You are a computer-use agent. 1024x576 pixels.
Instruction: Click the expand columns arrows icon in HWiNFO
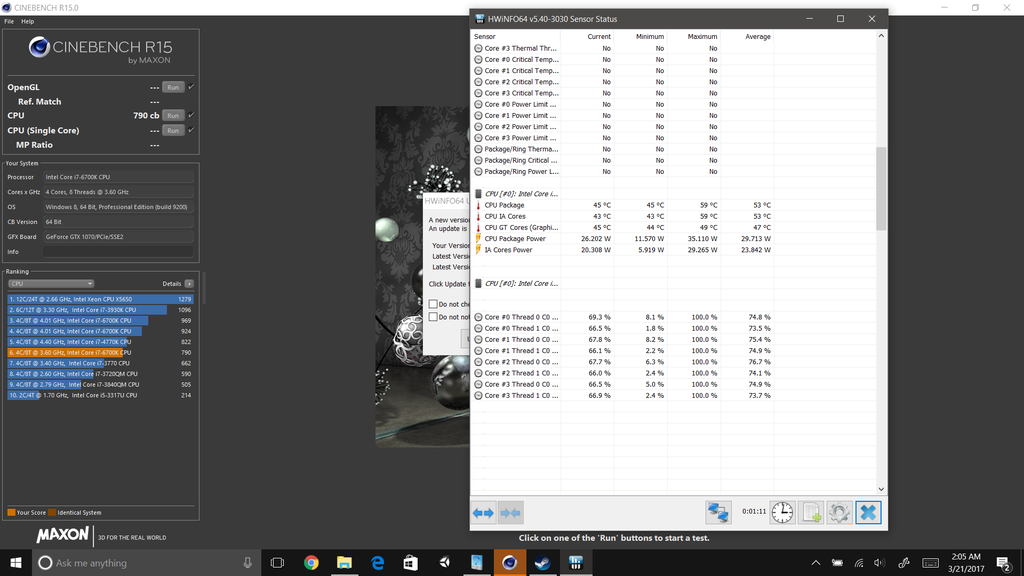coord(483,513)
